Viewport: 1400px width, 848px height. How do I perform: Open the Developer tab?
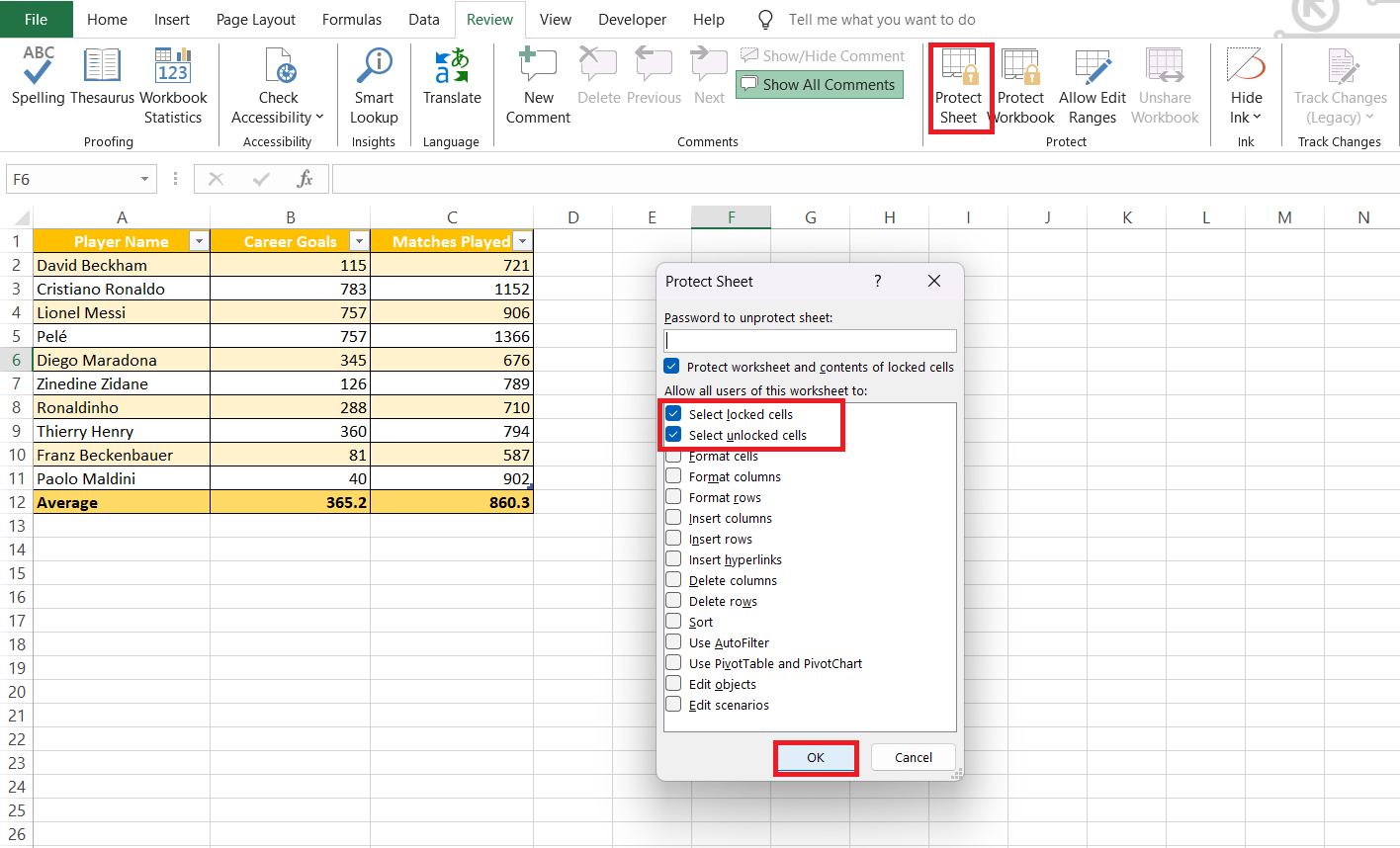(633, 19)
